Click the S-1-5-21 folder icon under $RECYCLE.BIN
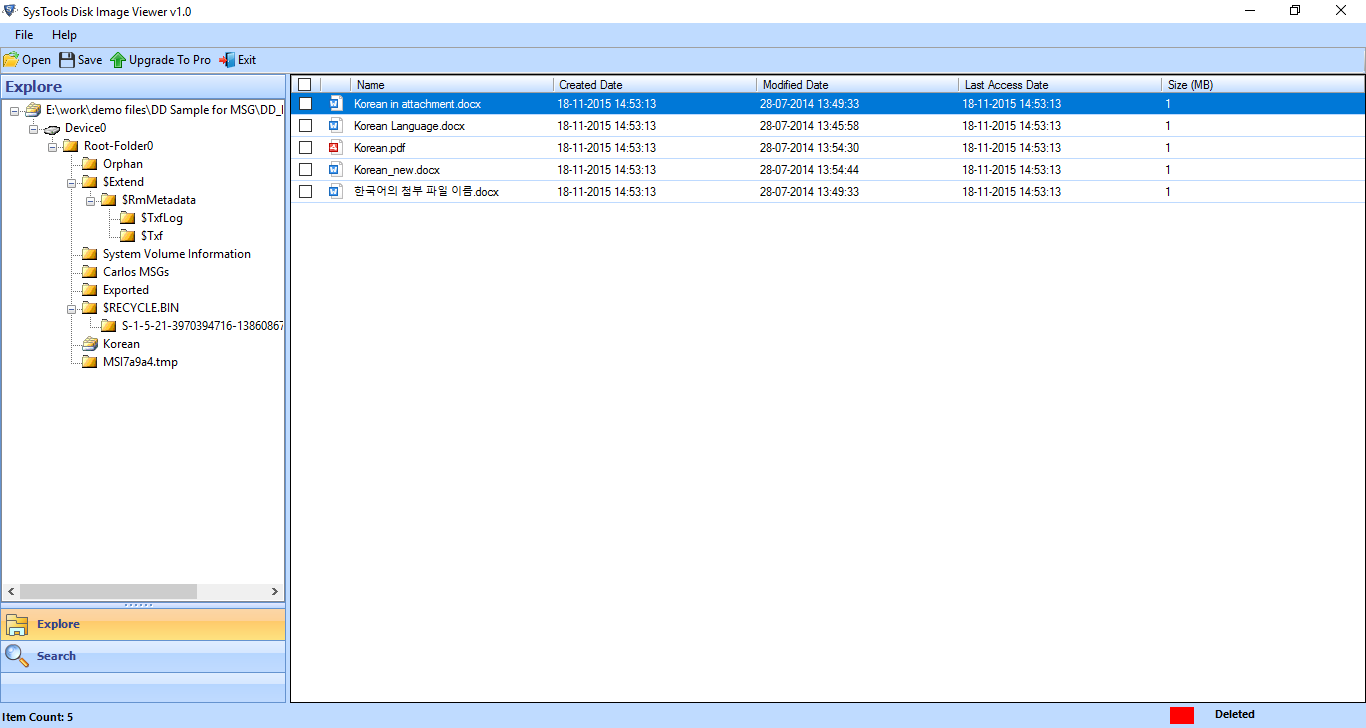Image resolution: width=1366 pixels, height=728 pixels. click(x=109, y=326)
